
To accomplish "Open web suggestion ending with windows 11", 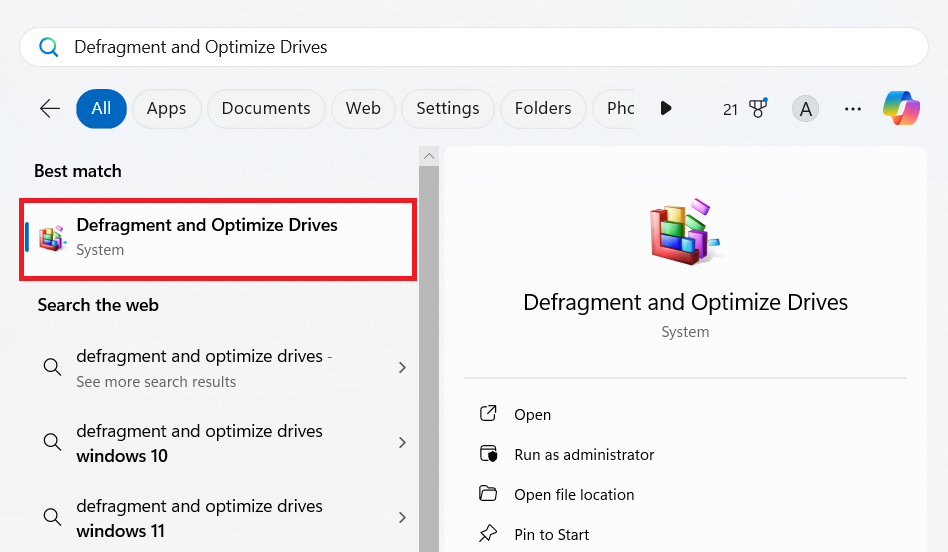I will click(x=218, y=518).
